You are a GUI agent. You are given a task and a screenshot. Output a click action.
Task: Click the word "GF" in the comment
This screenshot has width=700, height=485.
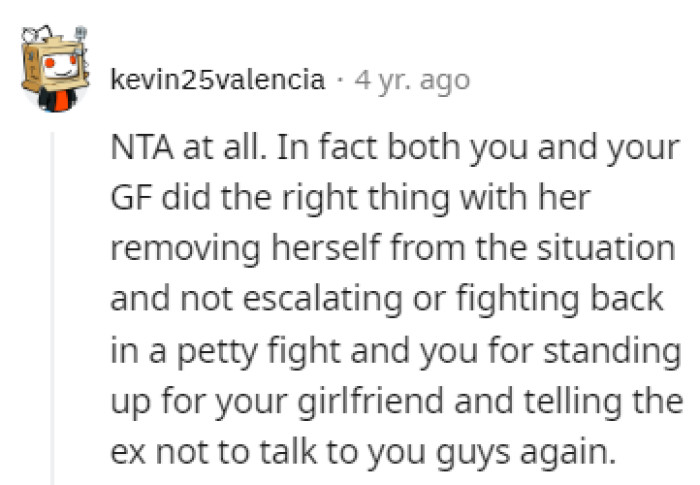pos(126,200)
